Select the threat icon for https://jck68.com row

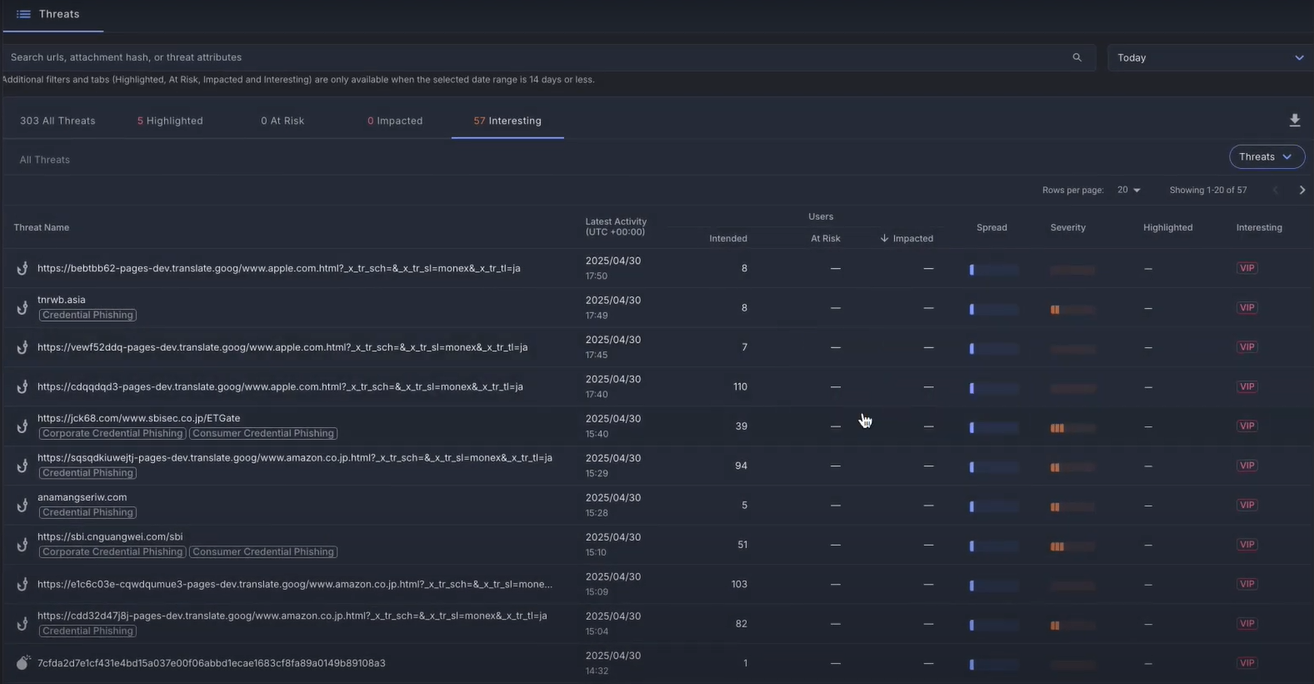click(x=21, y=425)
